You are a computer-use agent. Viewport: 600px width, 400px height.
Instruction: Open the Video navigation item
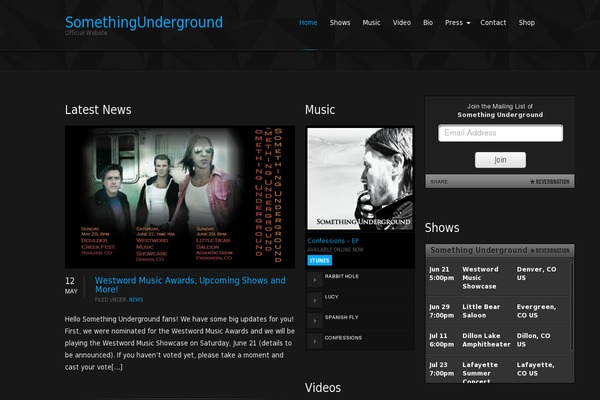(x=402, y=23)
